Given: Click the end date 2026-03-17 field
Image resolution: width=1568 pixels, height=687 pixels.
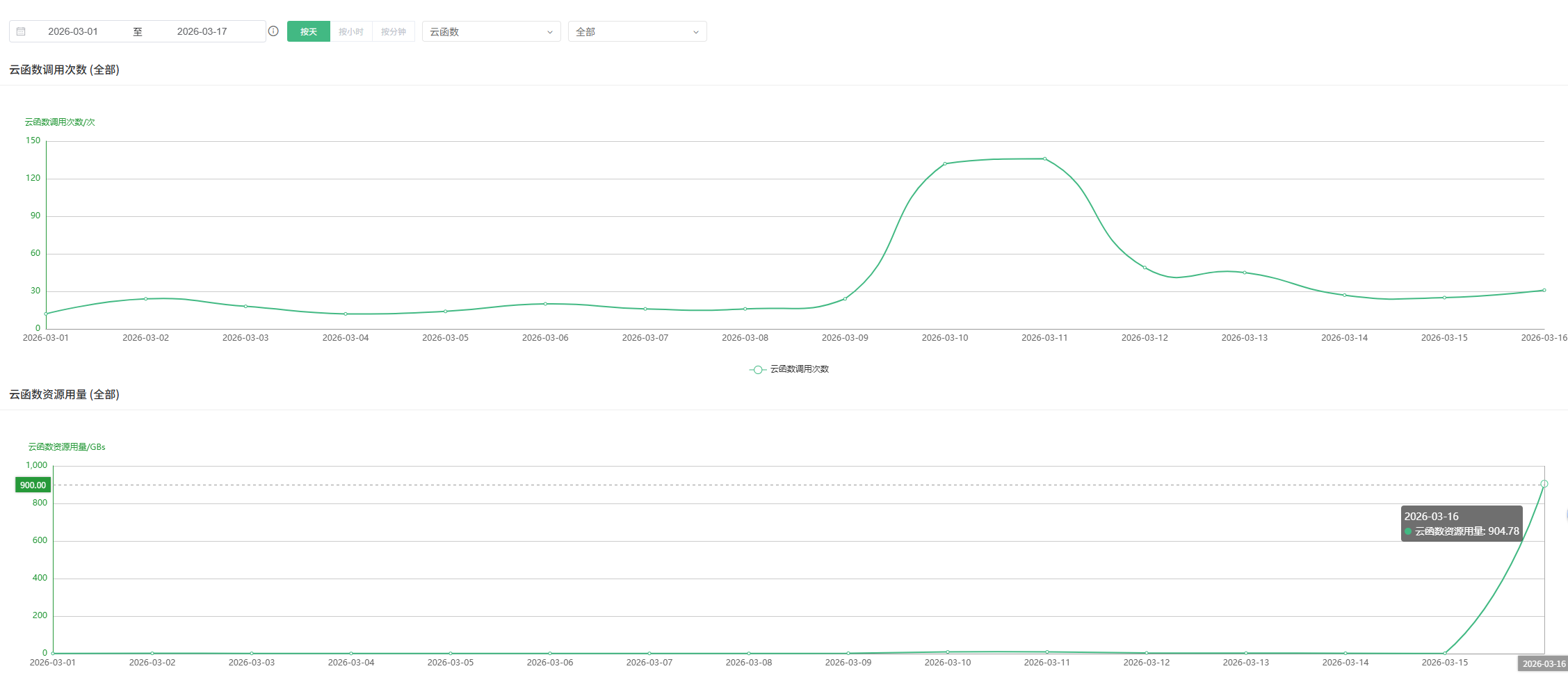Looking at the screenshot, I should pyautogui.click(x=202, y=32).
